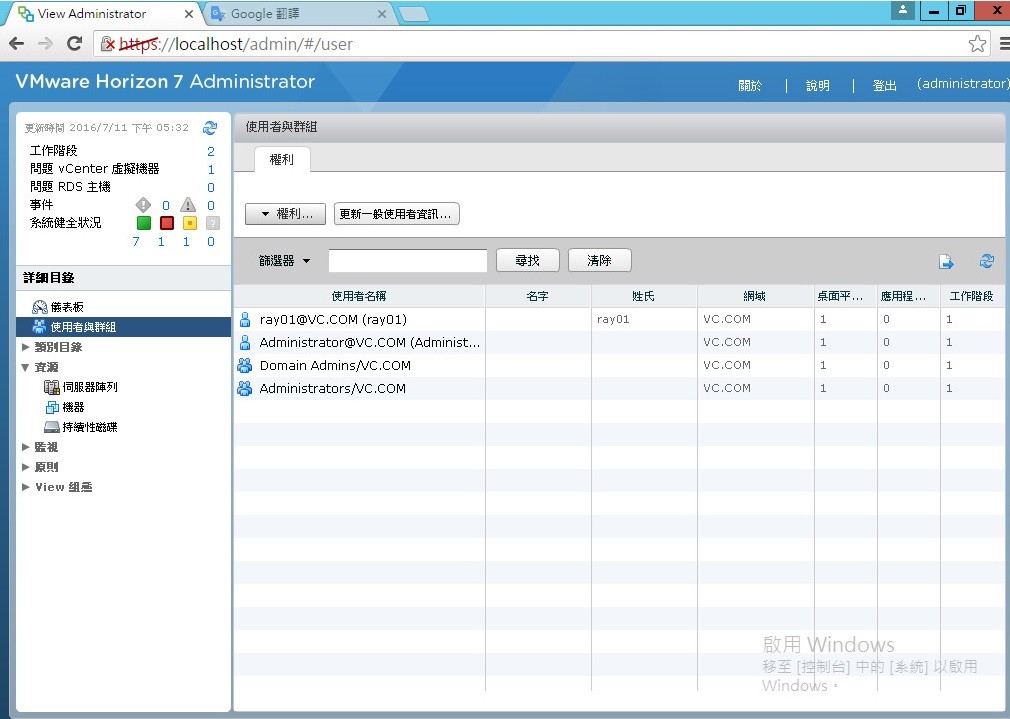Click the yellow system health status square

[189, 223]
